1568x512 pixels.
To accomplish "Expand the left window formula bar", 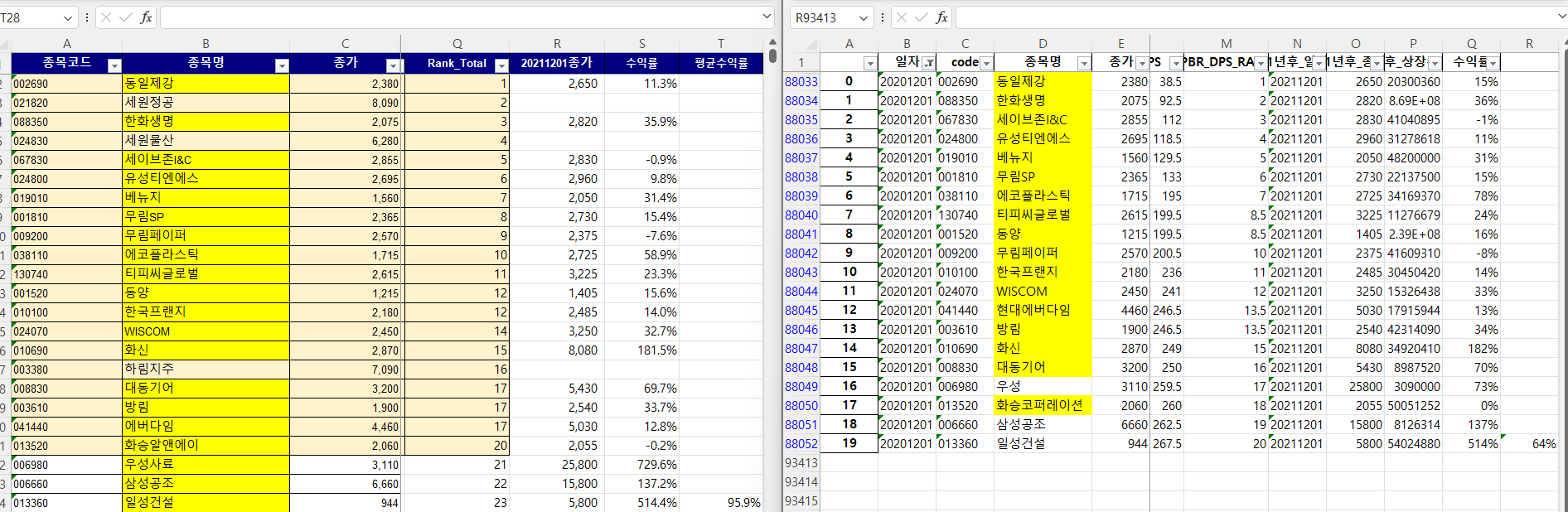I will click(x=767, y=17).
